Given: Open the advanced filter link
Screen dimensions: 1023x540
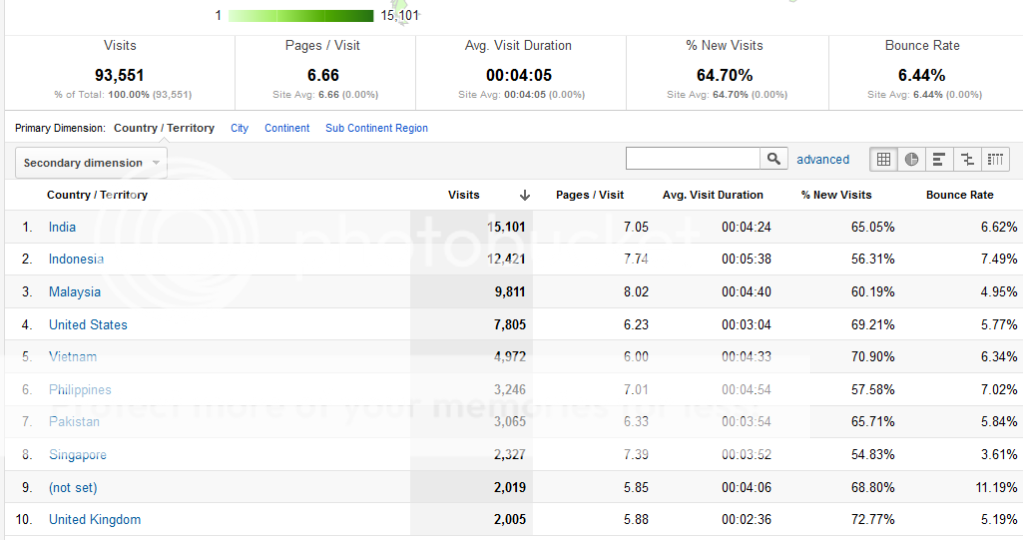Looking at the screenshot, I should click(x=822, y=159).
